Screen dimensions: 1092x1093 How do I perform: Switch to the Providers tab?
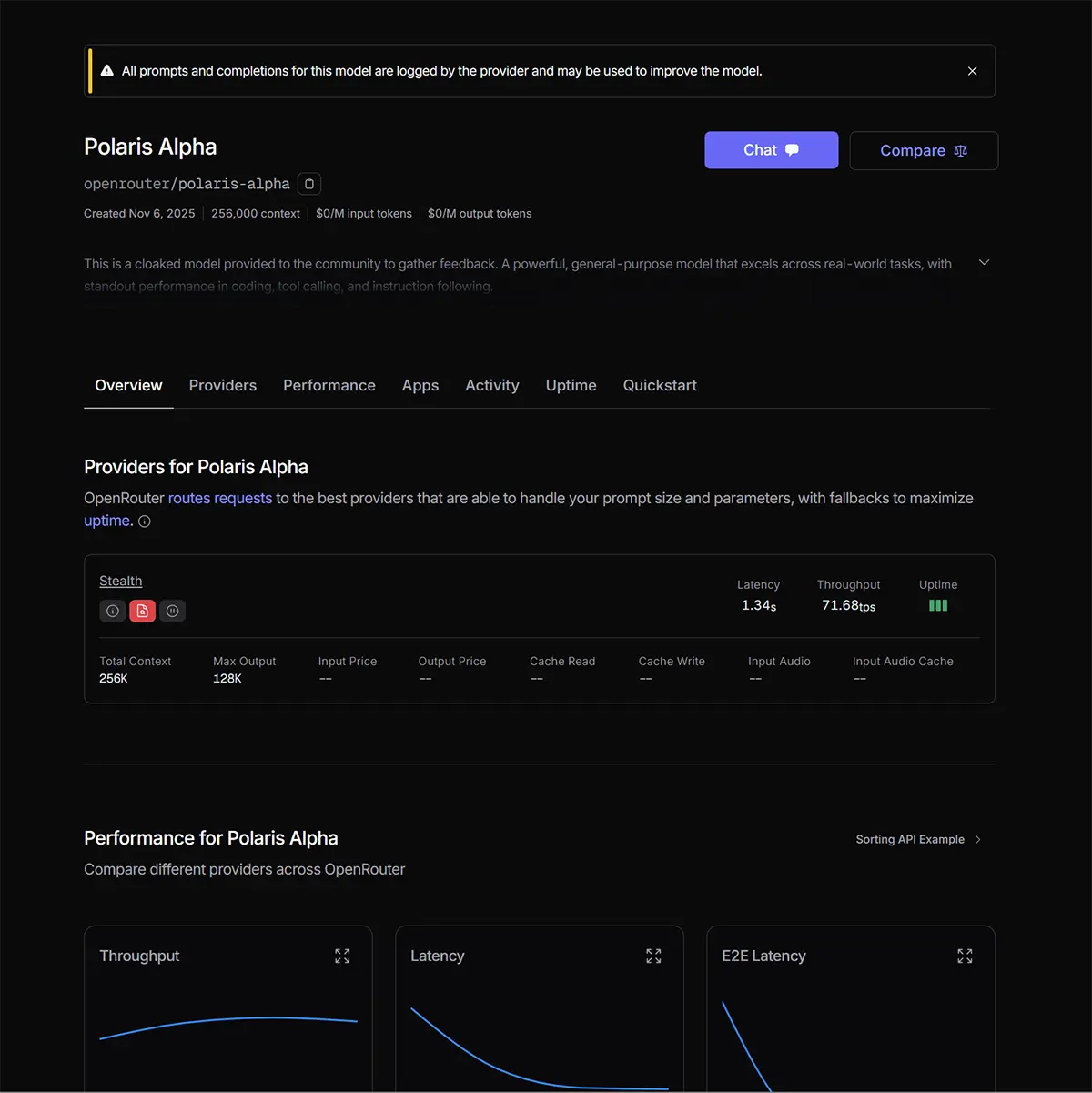tap(223, 386)
